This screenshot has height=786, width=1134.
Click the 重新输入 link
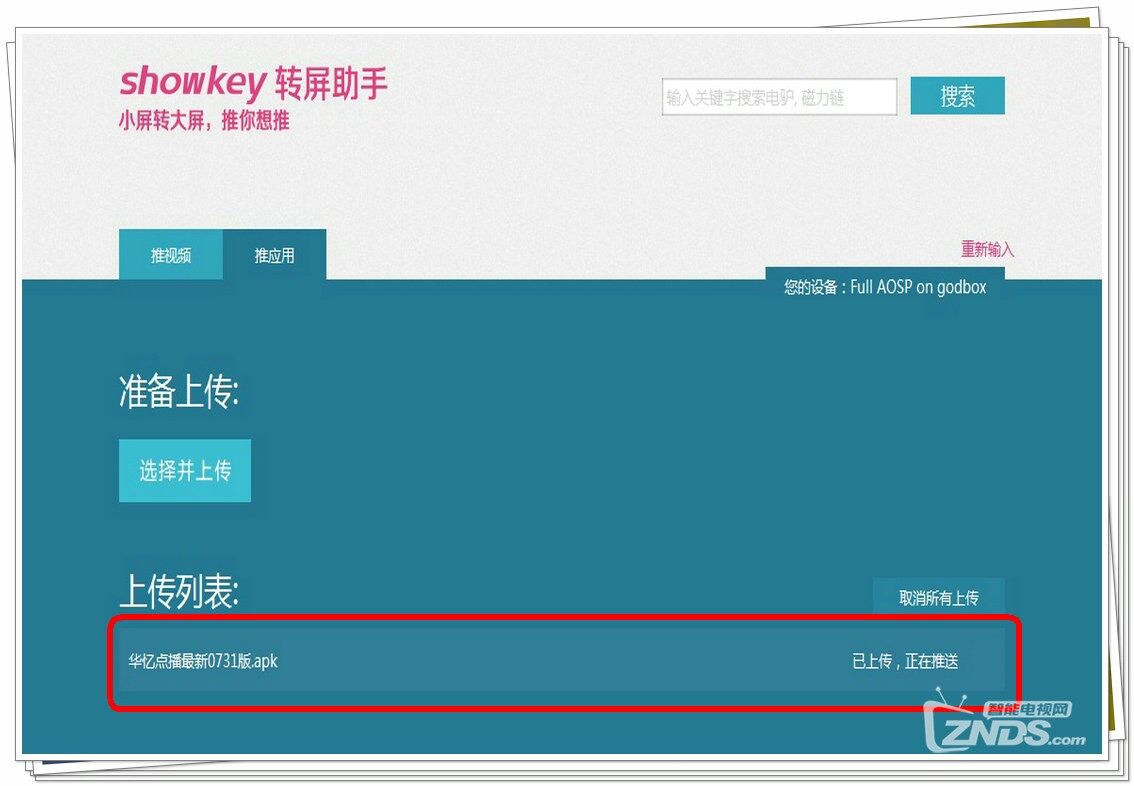(987, 249)
